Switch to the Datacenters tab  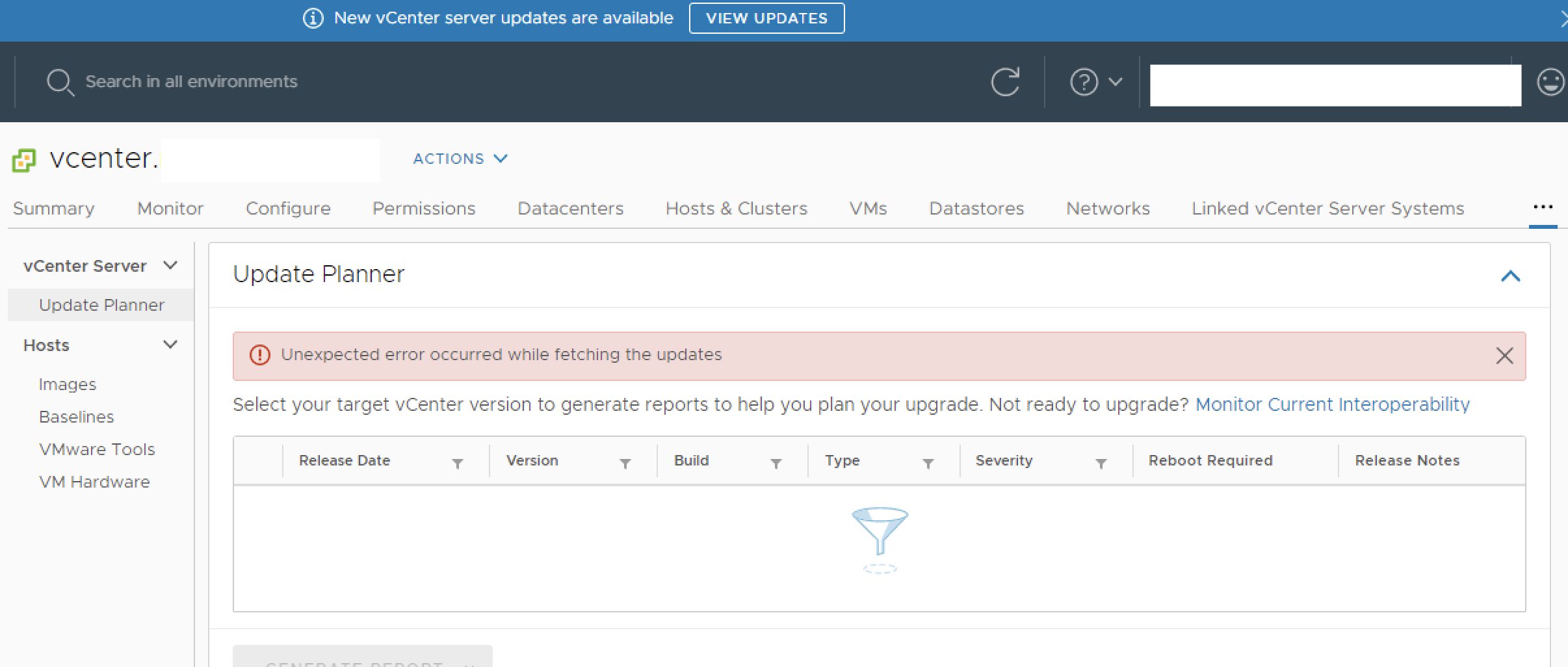(x=570, y=209)
